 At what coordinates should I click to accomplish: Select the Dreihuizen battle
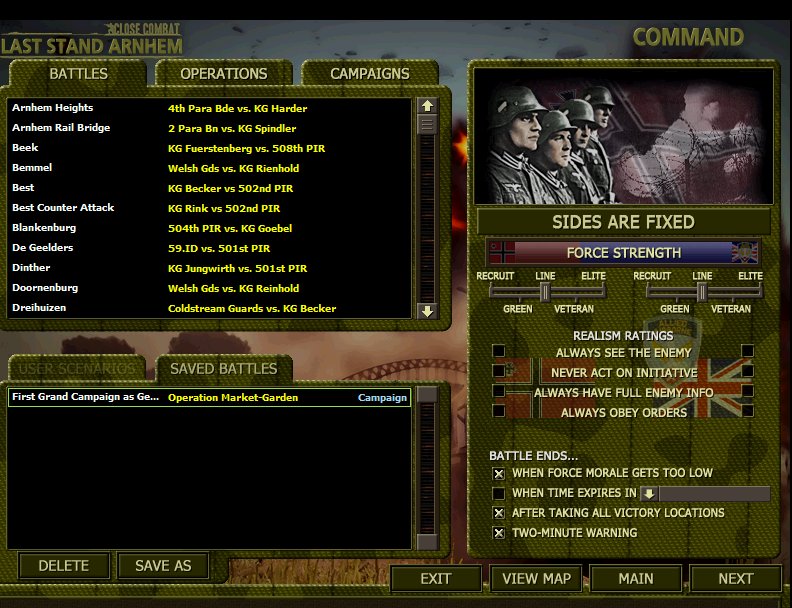pos(209,308)
